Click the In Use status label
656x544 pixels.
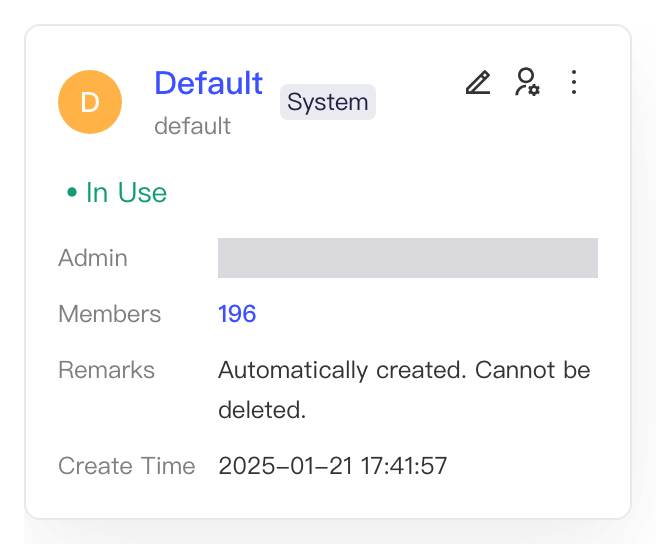117,192
